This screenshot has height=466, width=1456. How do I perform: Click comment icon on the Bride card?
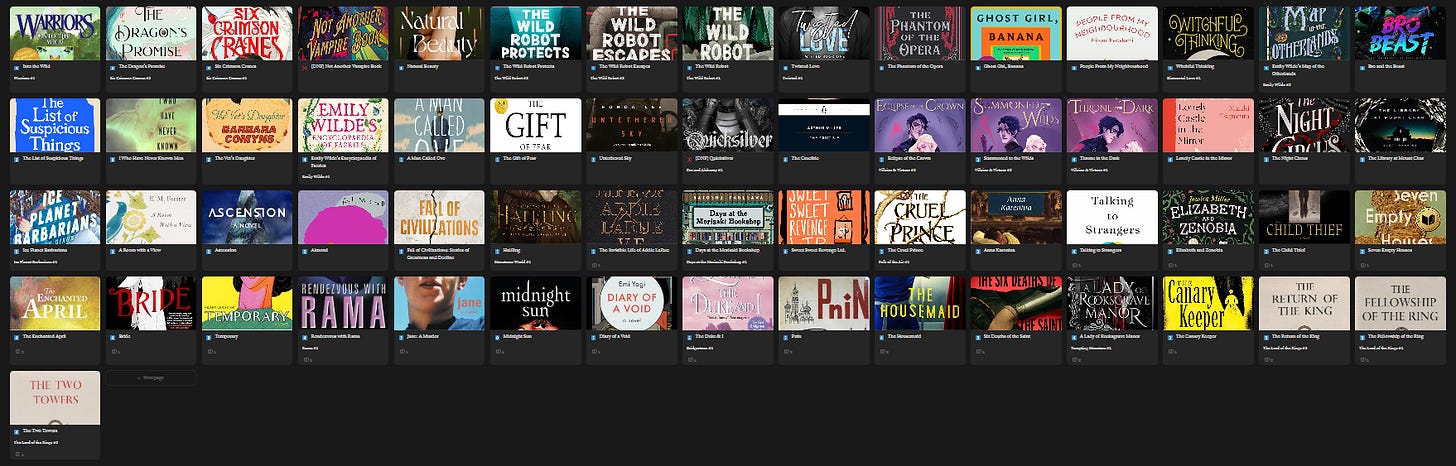(x=115, y=351)
